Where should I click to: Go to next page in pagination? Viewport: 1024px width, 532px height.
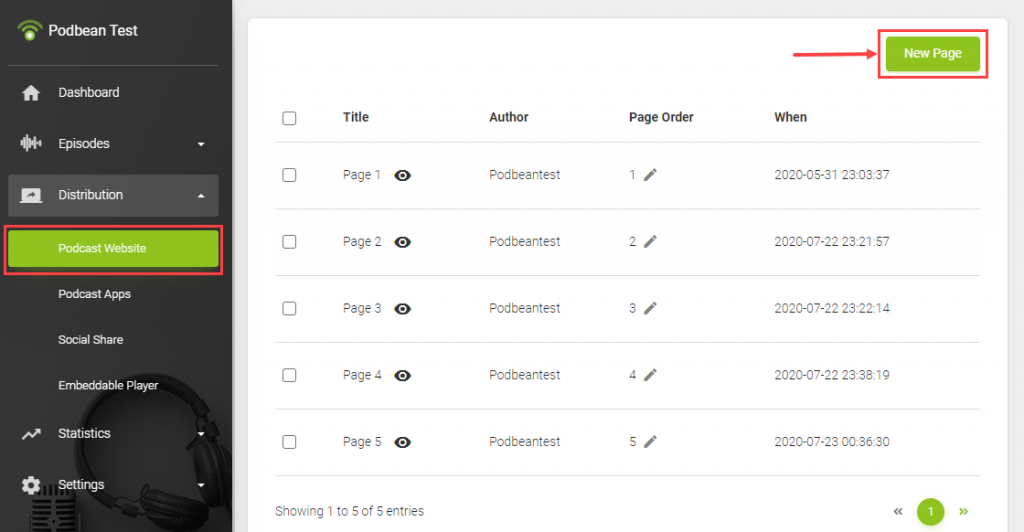click(x=963, y=511)
